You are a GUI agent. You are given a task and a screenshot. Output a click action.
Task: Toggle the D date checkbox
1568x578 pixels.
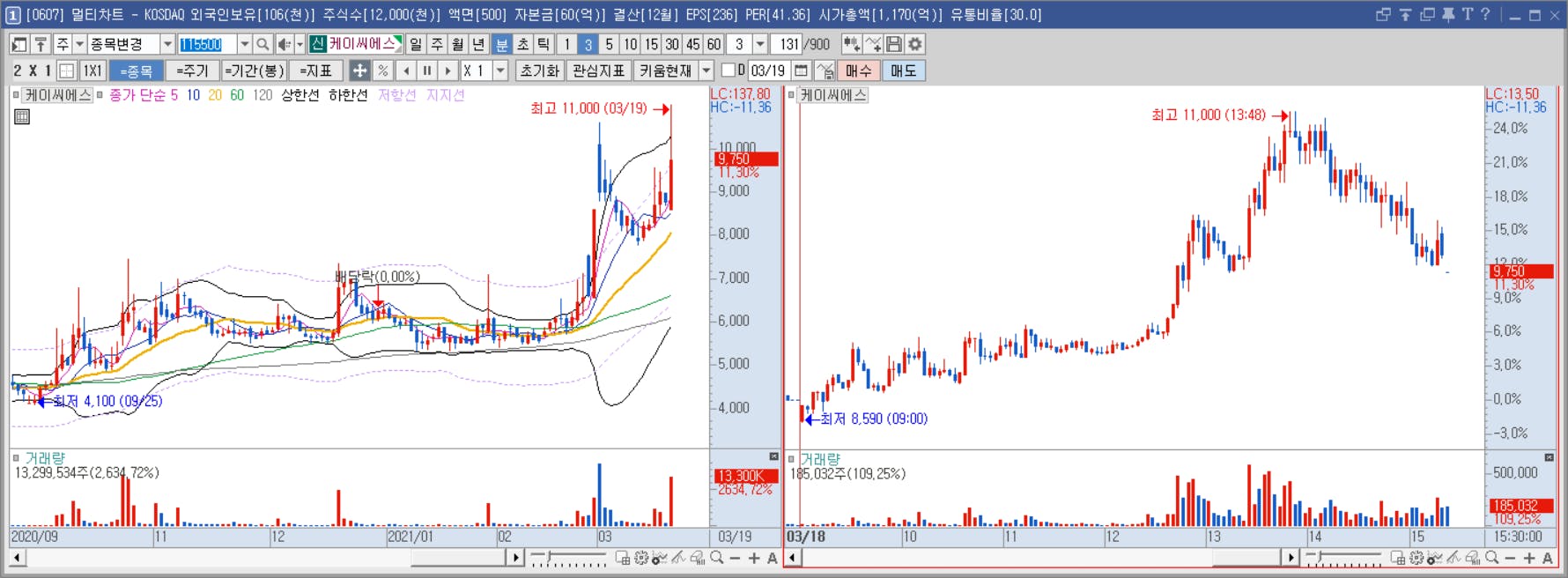tap(728, 70)
